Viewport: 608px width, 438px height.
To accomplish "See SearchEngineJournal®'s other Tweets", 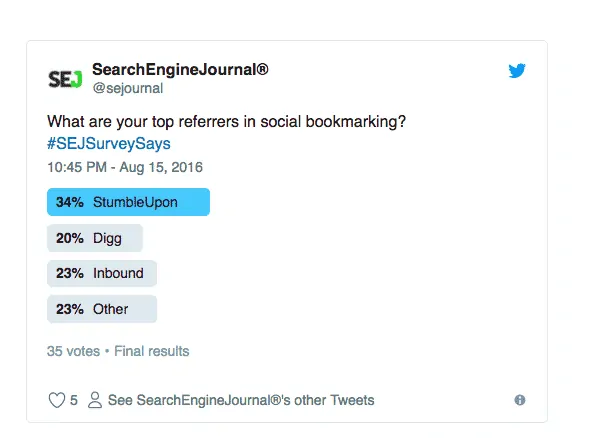I will (241, 400).
